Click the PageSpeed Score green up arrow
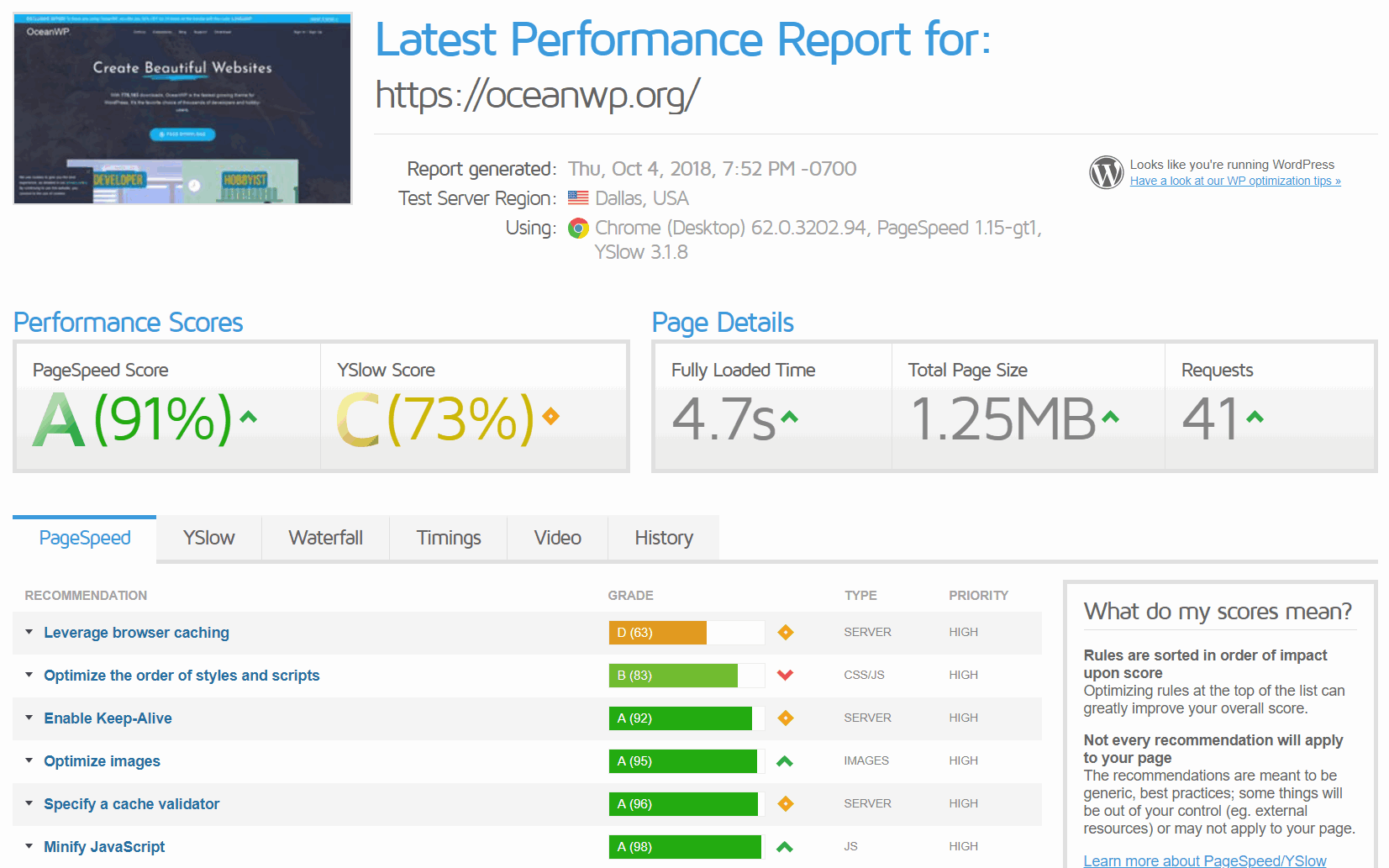This screenshot has height=868, width=1389. tap(248, 416)
